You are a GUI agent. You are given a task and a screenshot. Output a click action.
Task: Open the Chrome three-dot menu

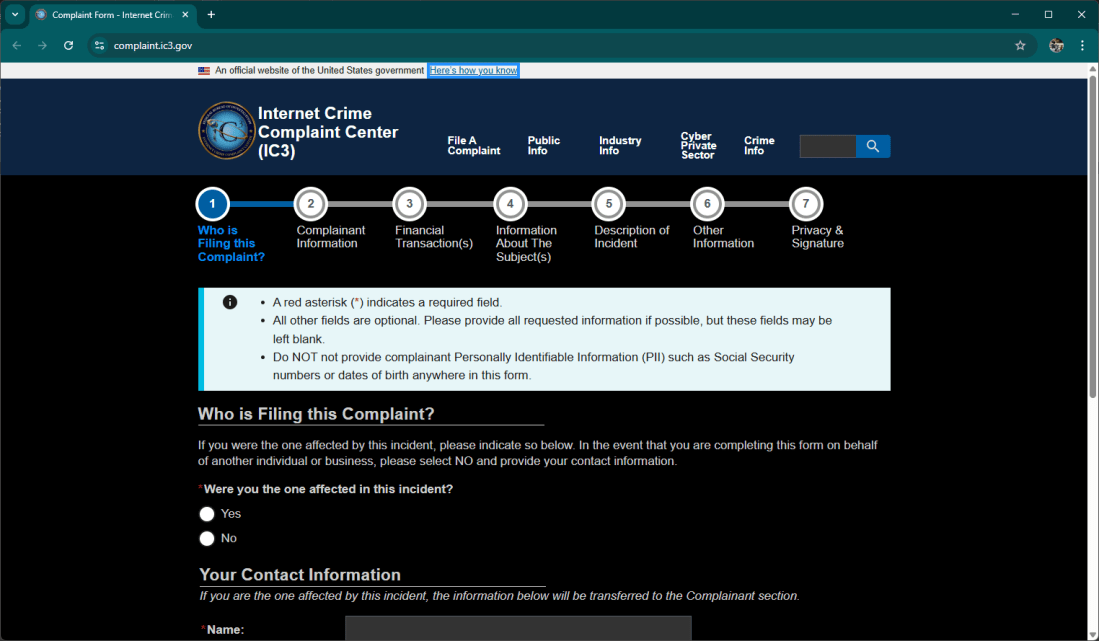tap(1082, 45)
